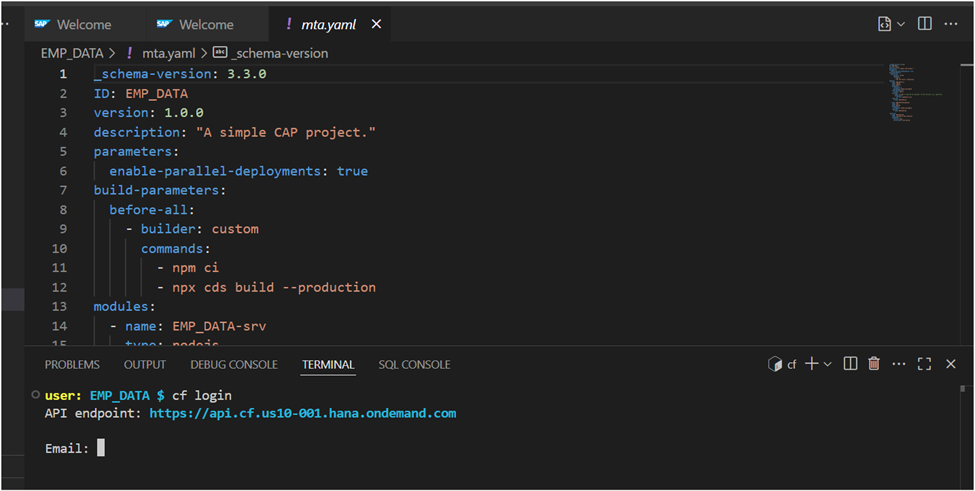The image size is (975, 491).
Task: Click the "- npm ci" line
Action: point(188,268)
